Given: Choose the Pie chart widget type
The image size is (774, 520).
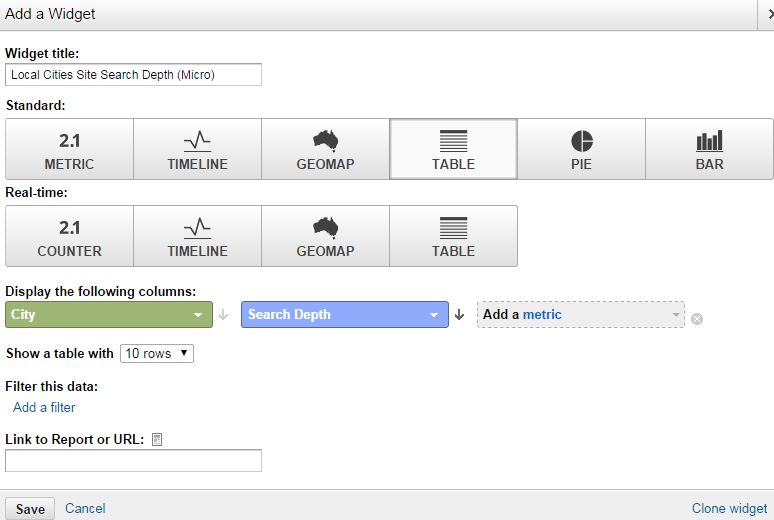Looking at the screenshot, I should [x=581, y=150].
